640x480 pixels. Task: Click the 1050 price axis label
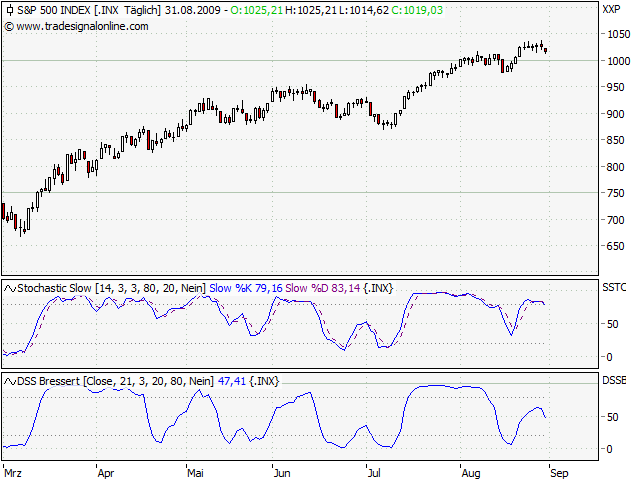[619, 34]
